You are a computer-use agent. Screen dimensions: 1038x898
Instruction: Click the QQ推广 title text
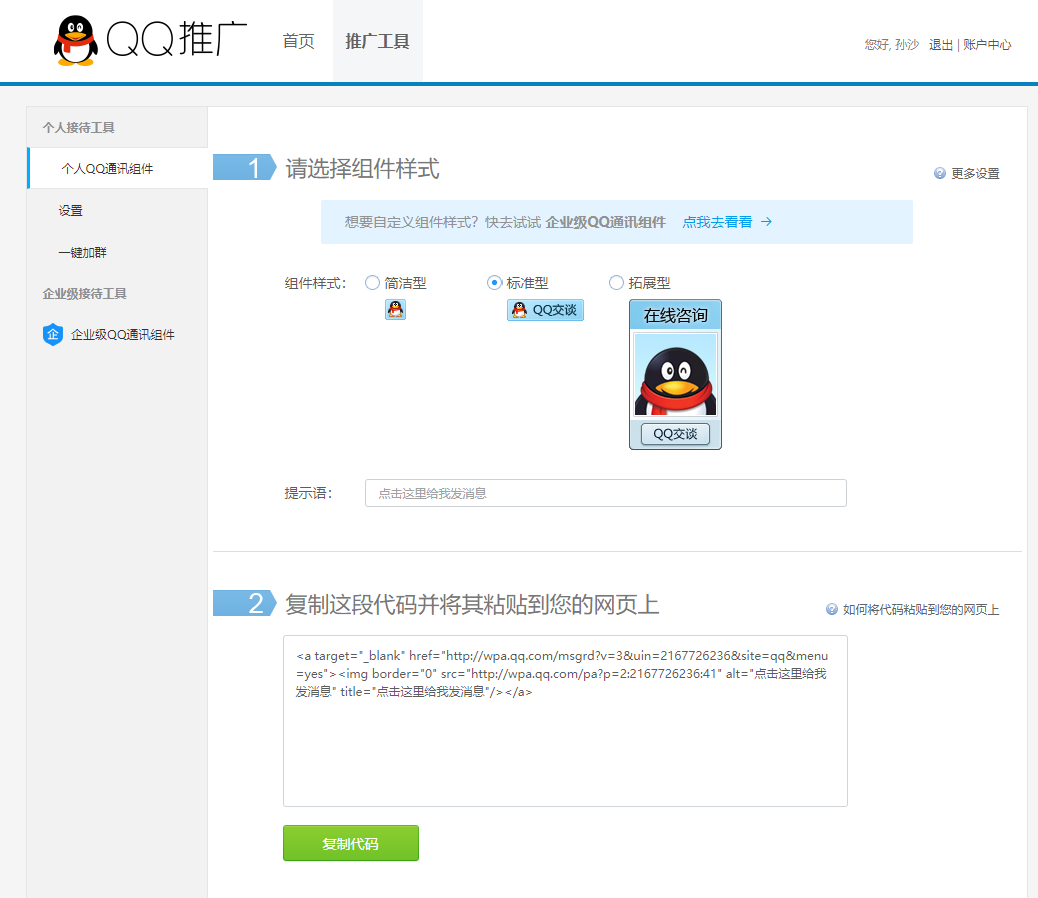177,39
